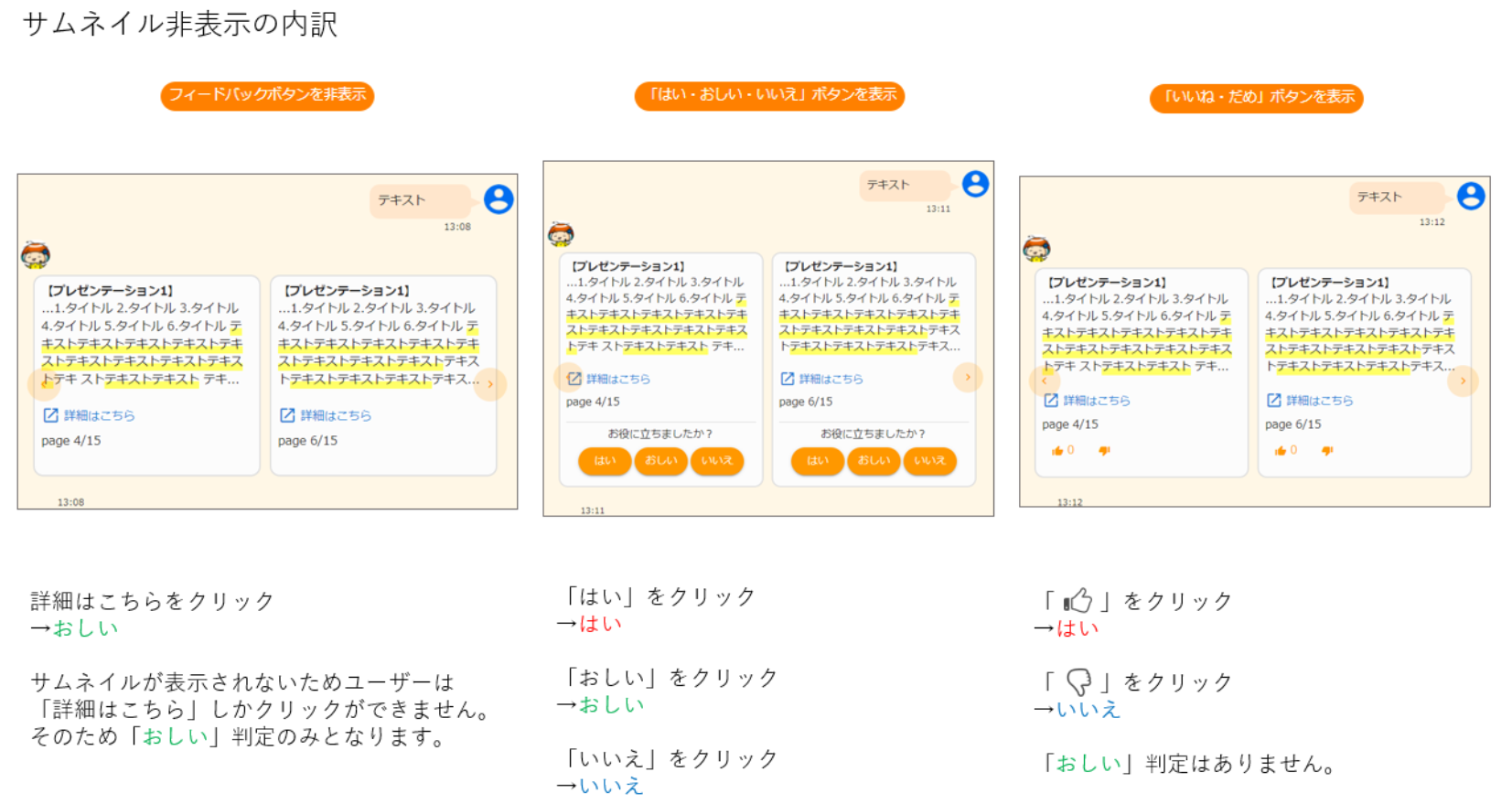Click the user avatar icon in right chat panel

1471,196
